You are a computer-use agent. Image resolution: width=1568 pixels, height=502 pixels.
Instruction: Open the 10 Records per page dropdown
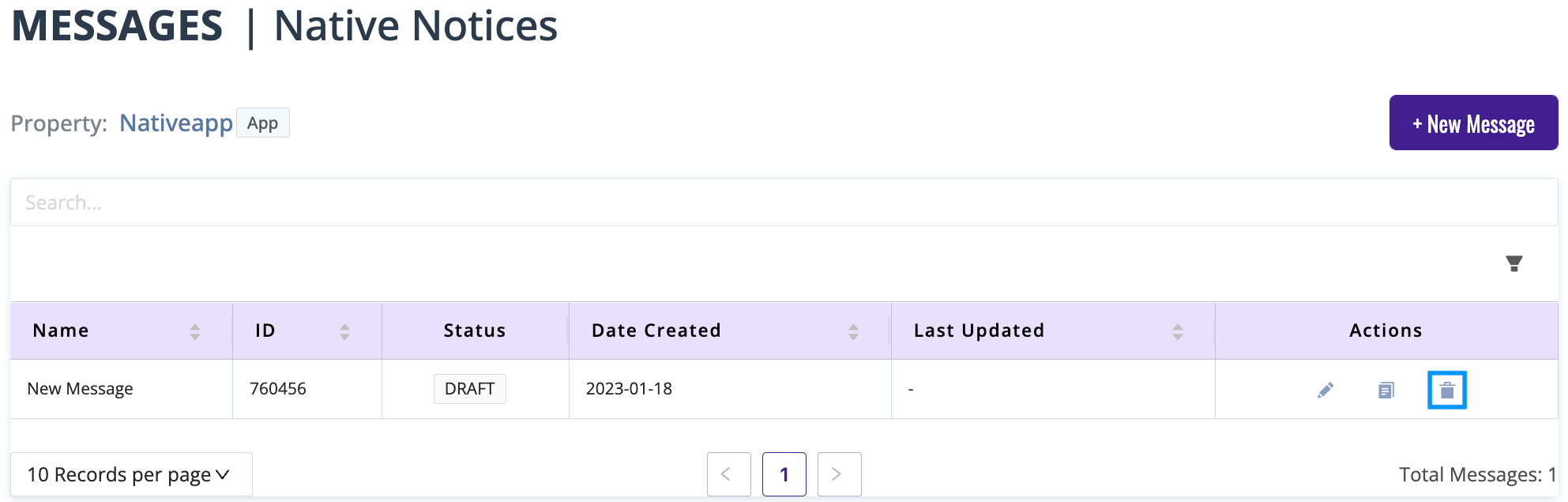click(131, 474)
